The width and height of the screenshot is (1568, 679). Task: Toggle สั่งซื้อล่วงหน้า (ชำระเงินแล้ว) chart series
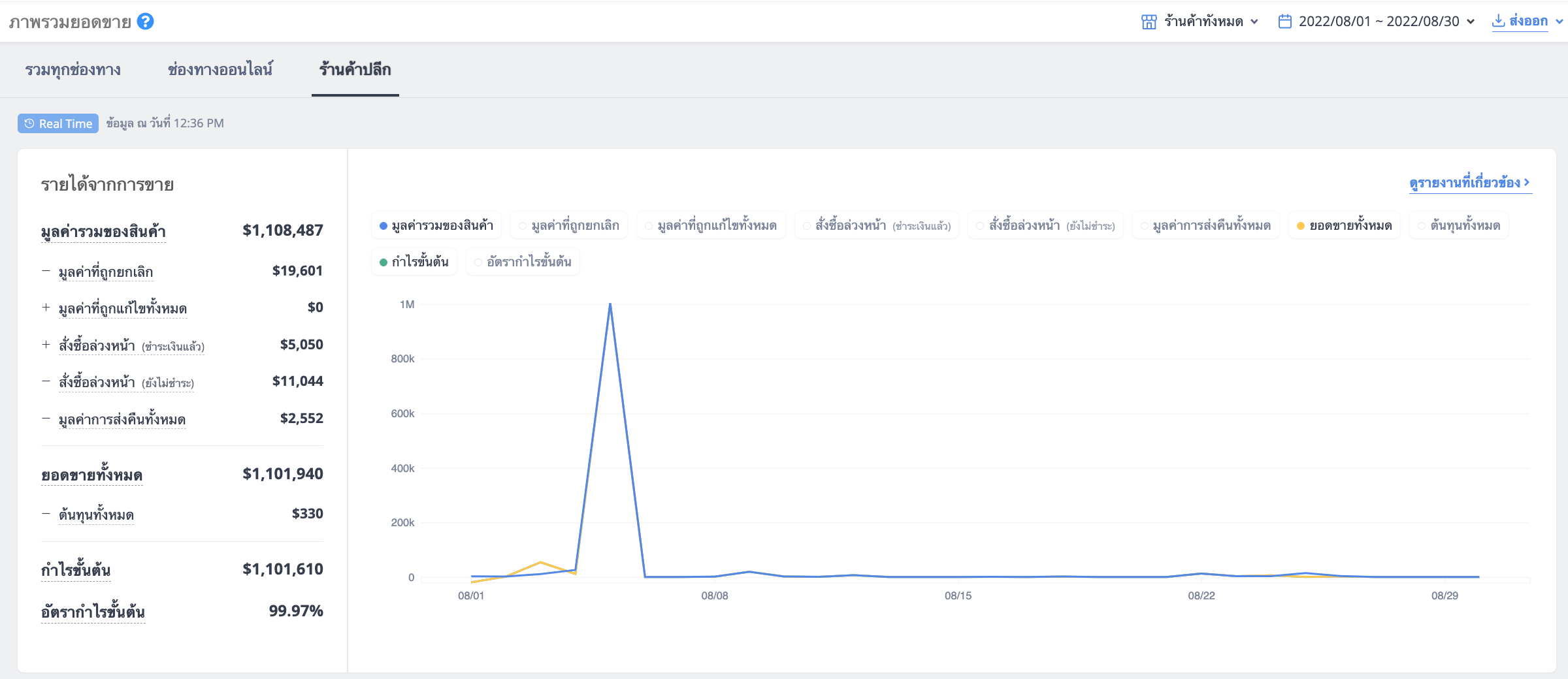click(x=877, y=226)
